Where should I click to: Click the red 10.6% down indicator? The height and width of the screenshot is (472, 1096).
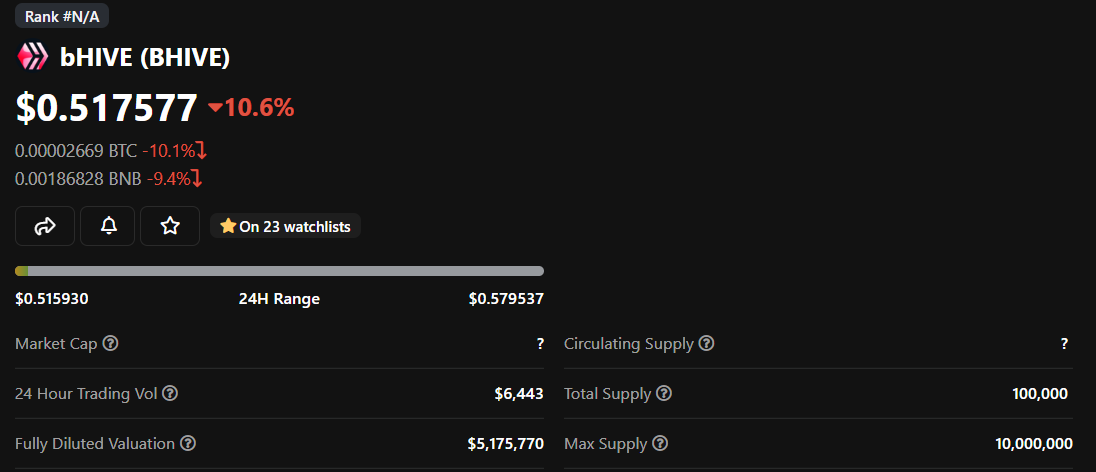coord(251,107)
